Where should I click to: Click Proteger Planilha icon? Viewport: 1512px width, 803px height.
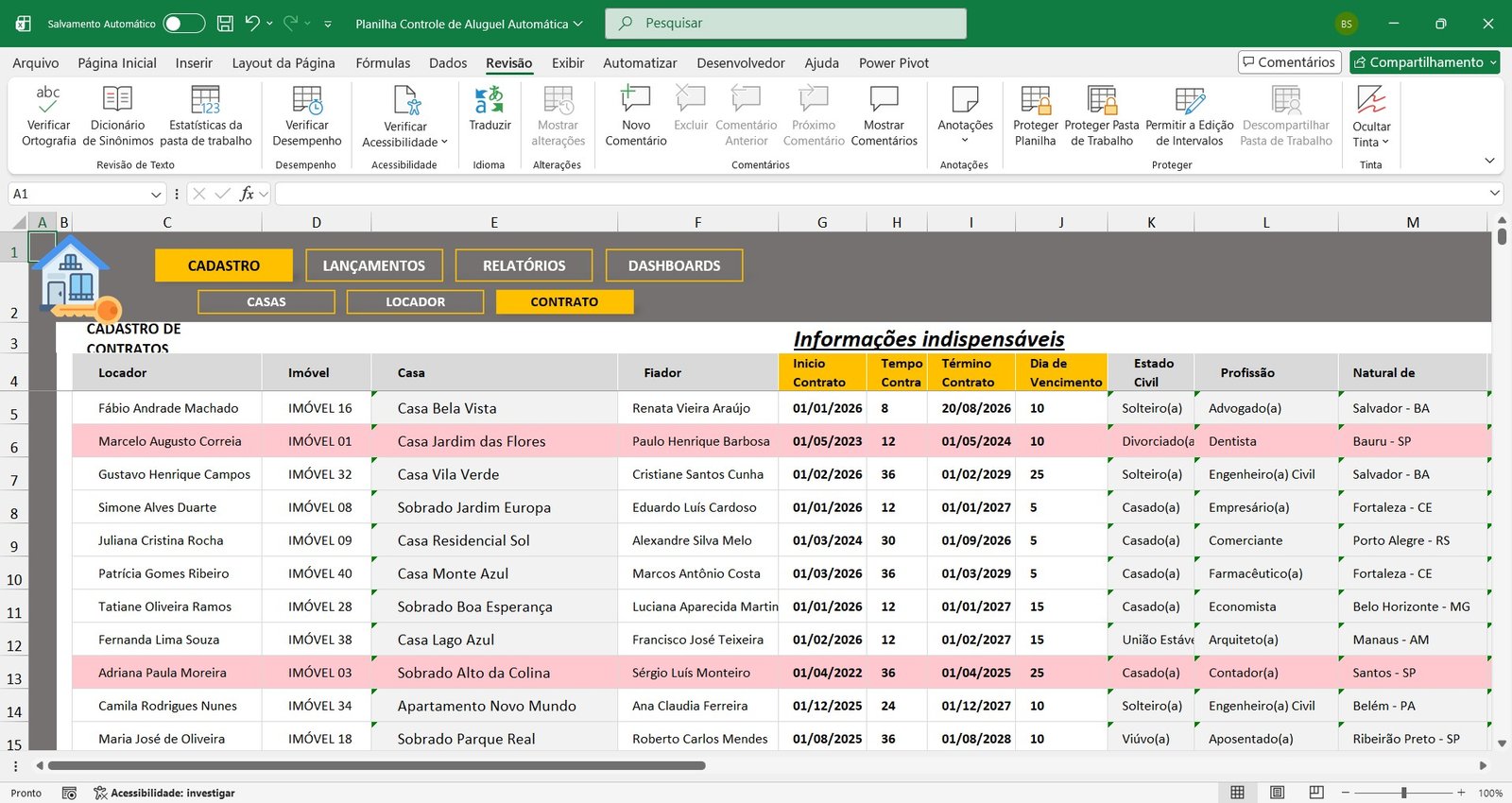coord(1036,99)
